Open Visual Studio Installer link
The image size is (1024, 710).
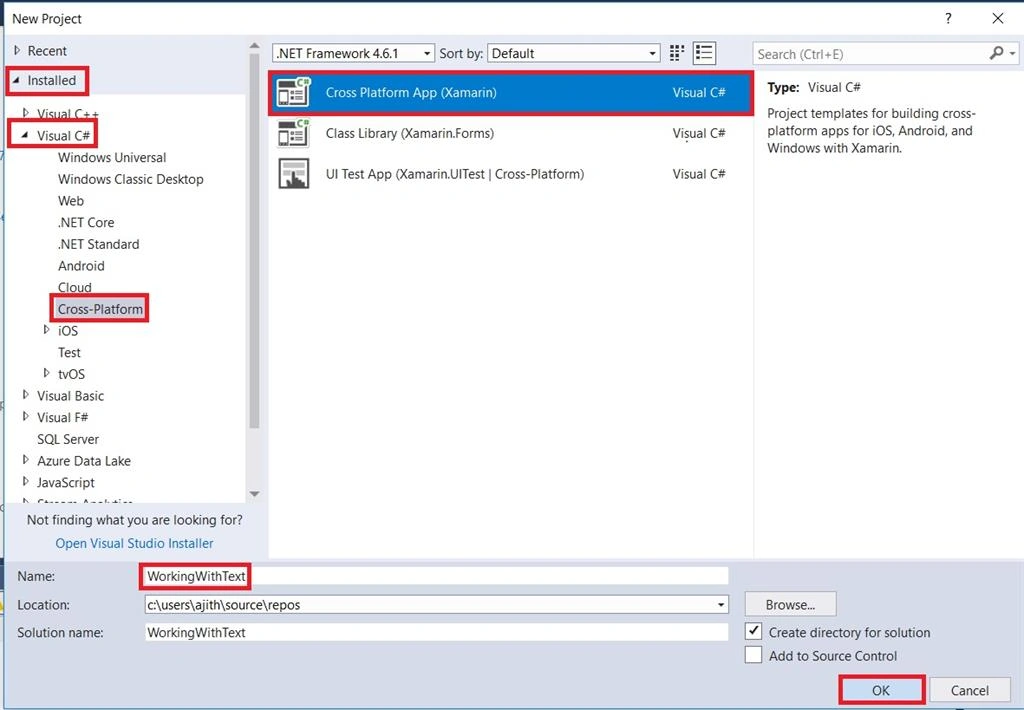(x=134, y=543)
